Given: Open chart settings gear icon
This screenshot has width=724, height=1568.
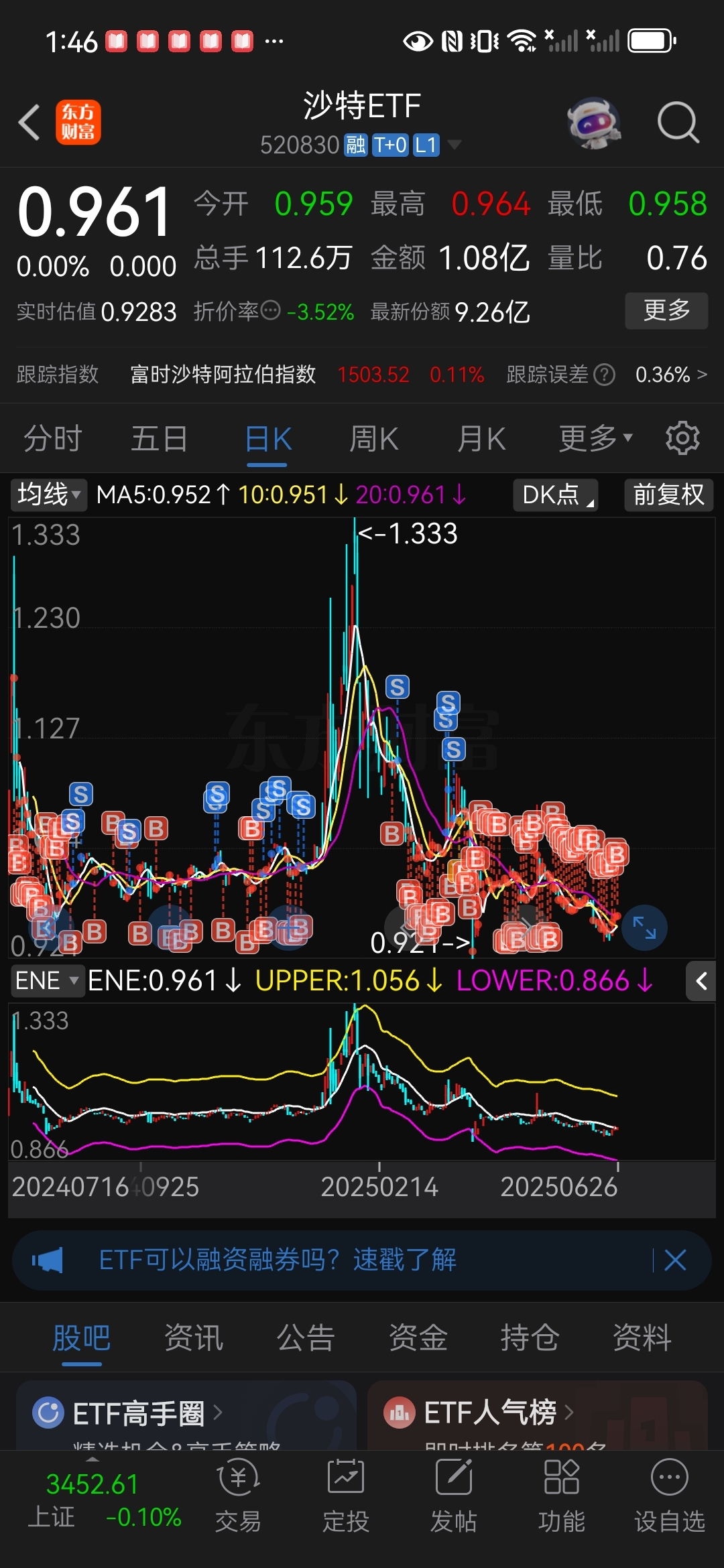Looking at the screenshot, I should [x=682, y=438].
